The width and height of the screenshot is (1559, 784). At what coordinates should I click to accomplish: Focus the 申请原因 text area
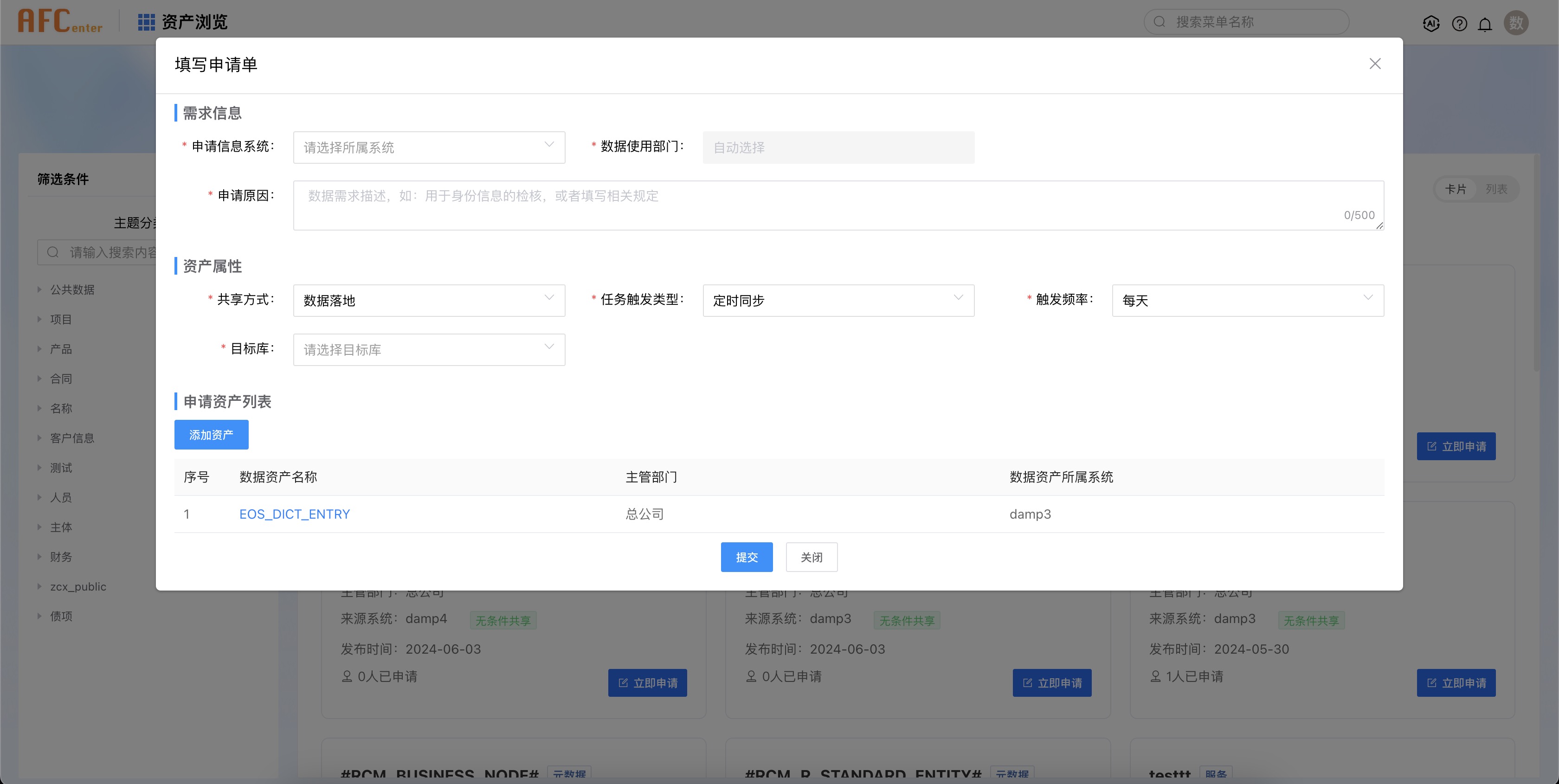838,205
